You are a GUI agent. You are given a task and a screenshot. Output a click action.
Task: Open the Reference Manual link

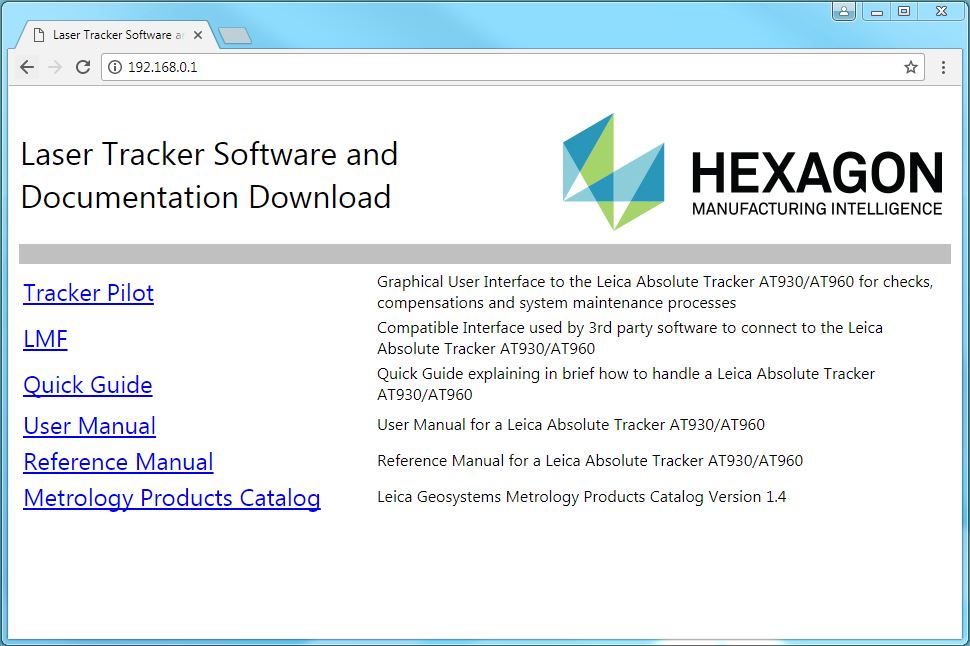coord(118,462)
